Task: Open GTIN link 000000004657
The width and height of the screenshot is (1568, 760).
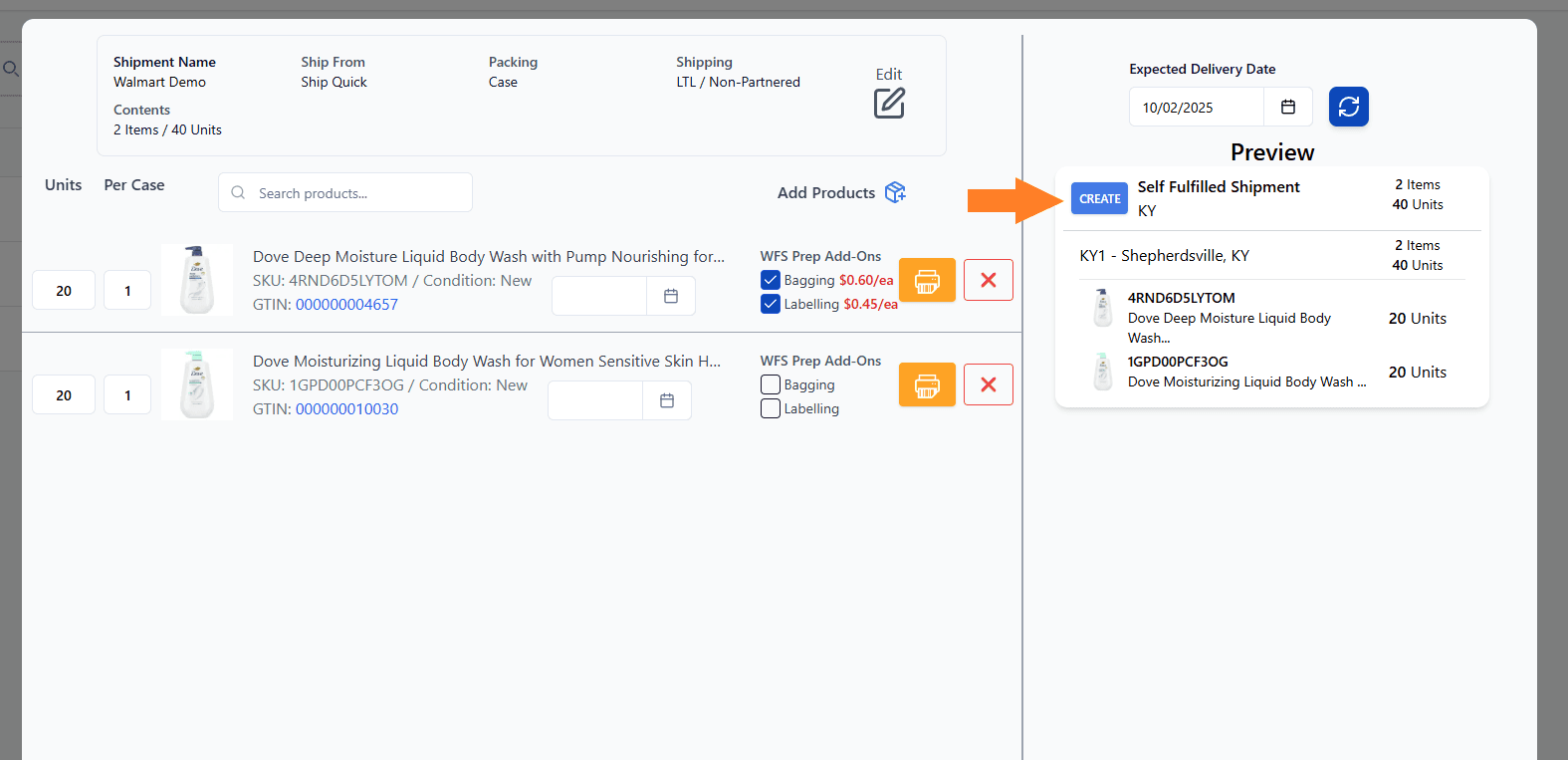Action: [346, 305]
